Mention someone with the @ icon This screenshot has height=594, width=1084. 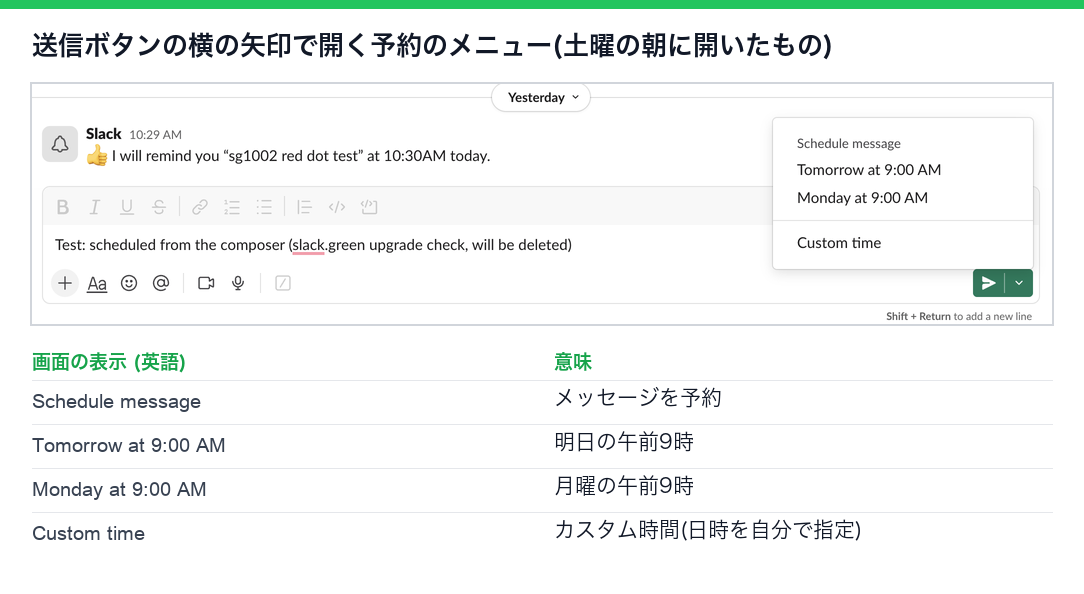click(x=161, y=283)
